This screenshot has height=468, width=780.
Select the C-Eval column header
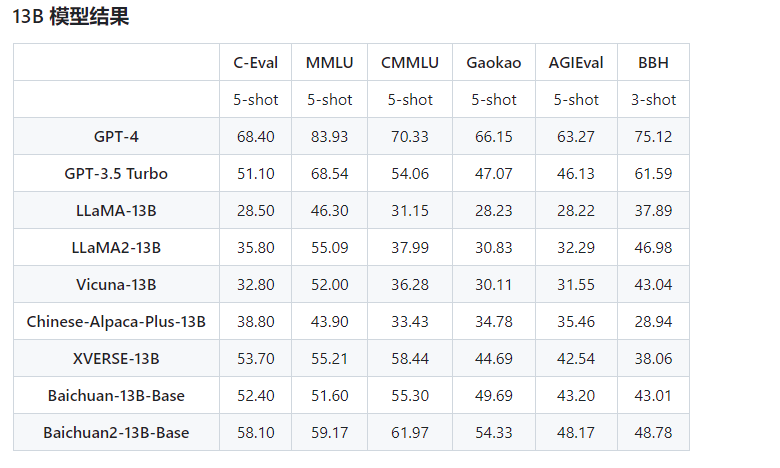click(x=256, y=62)
